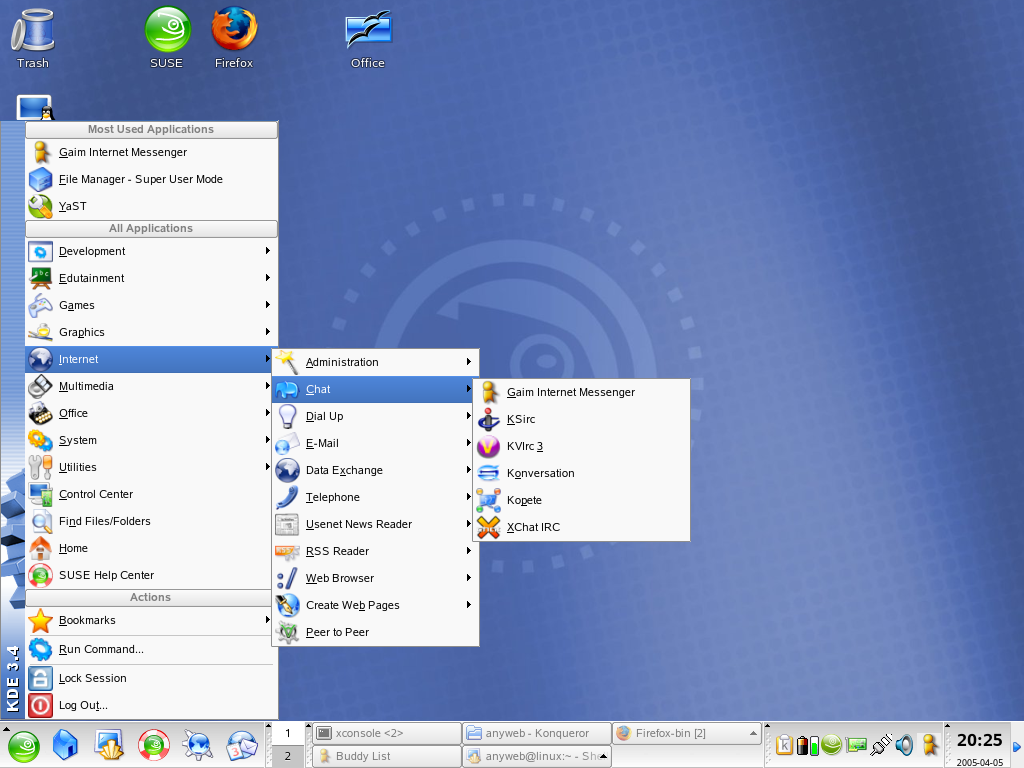
Task: Expand the Development submenu arrow
Action: pos(268,251)
